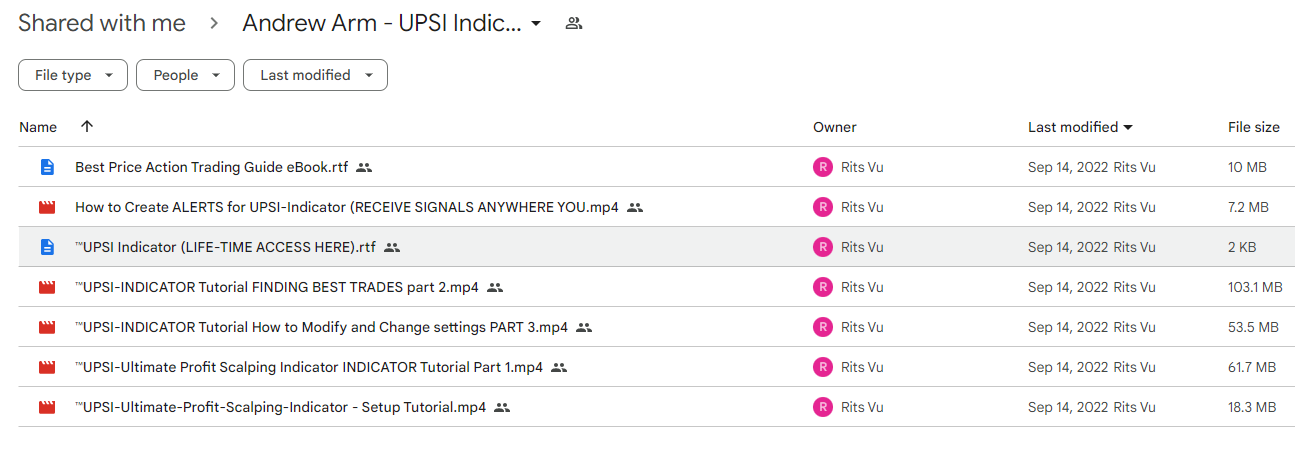Click the modified date in the eBook.rtf row

pos(1068,167)
